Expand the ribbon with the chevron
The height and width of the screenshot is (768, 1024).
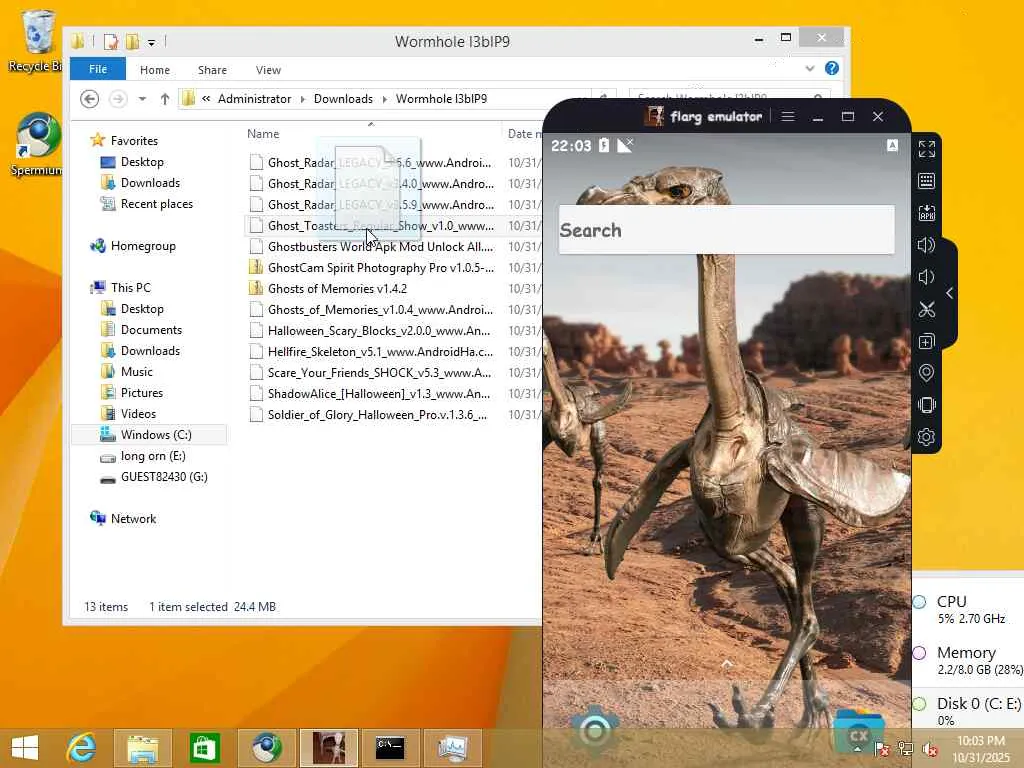point(810,68)
